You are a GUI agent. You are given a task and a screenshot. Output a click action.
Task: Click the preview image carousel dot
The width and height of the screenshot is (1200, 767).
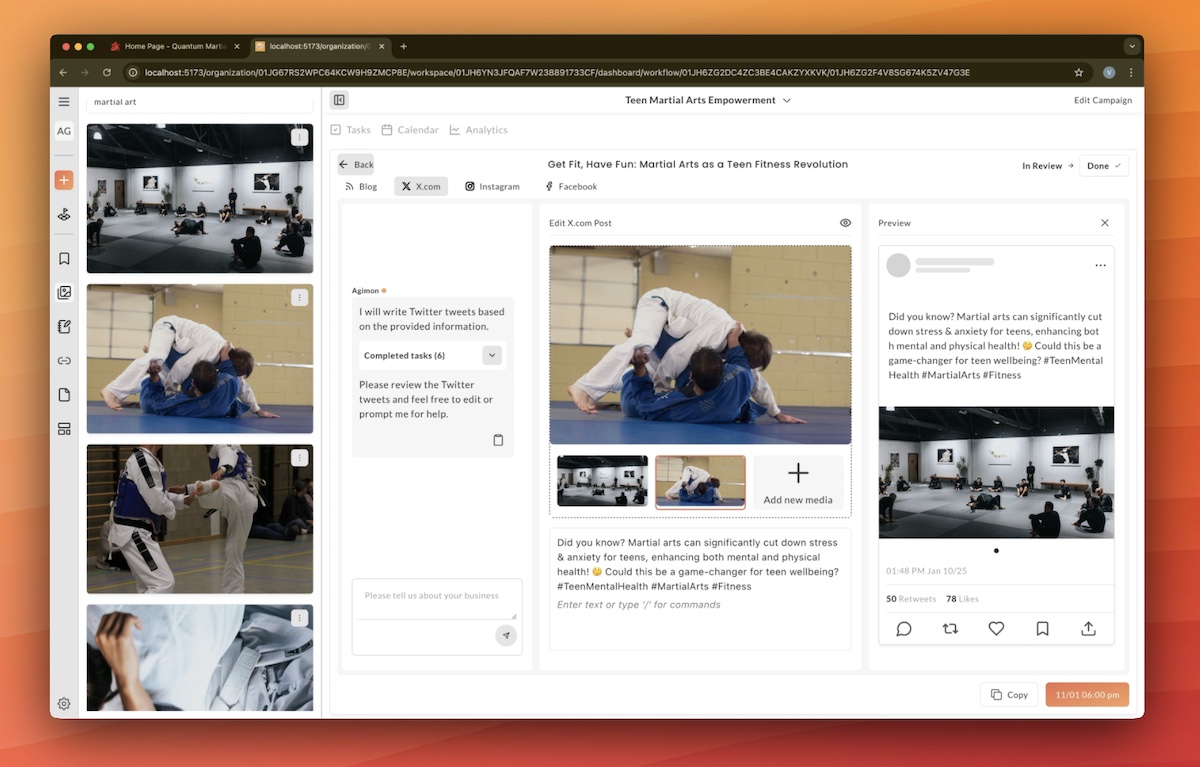996,551
